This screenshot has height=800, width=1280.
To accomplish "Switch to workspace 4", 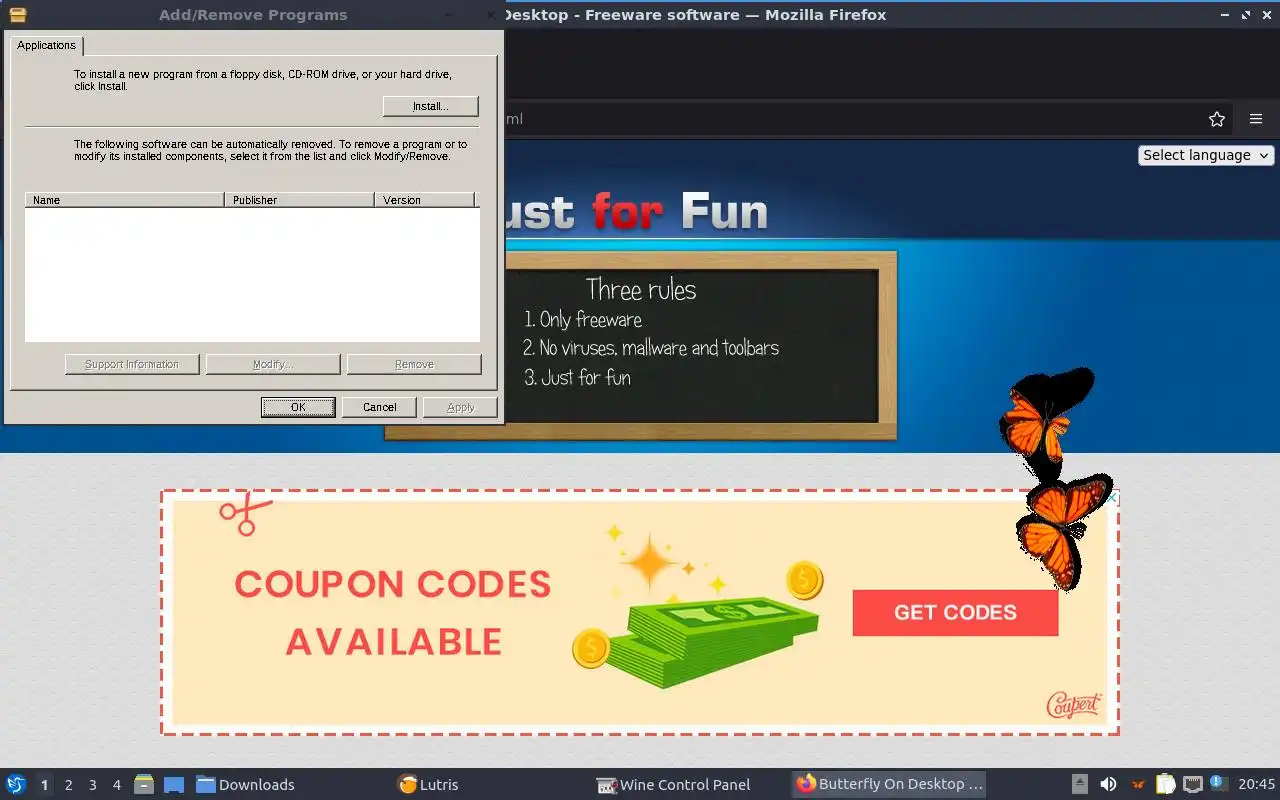I will point(116,785).
